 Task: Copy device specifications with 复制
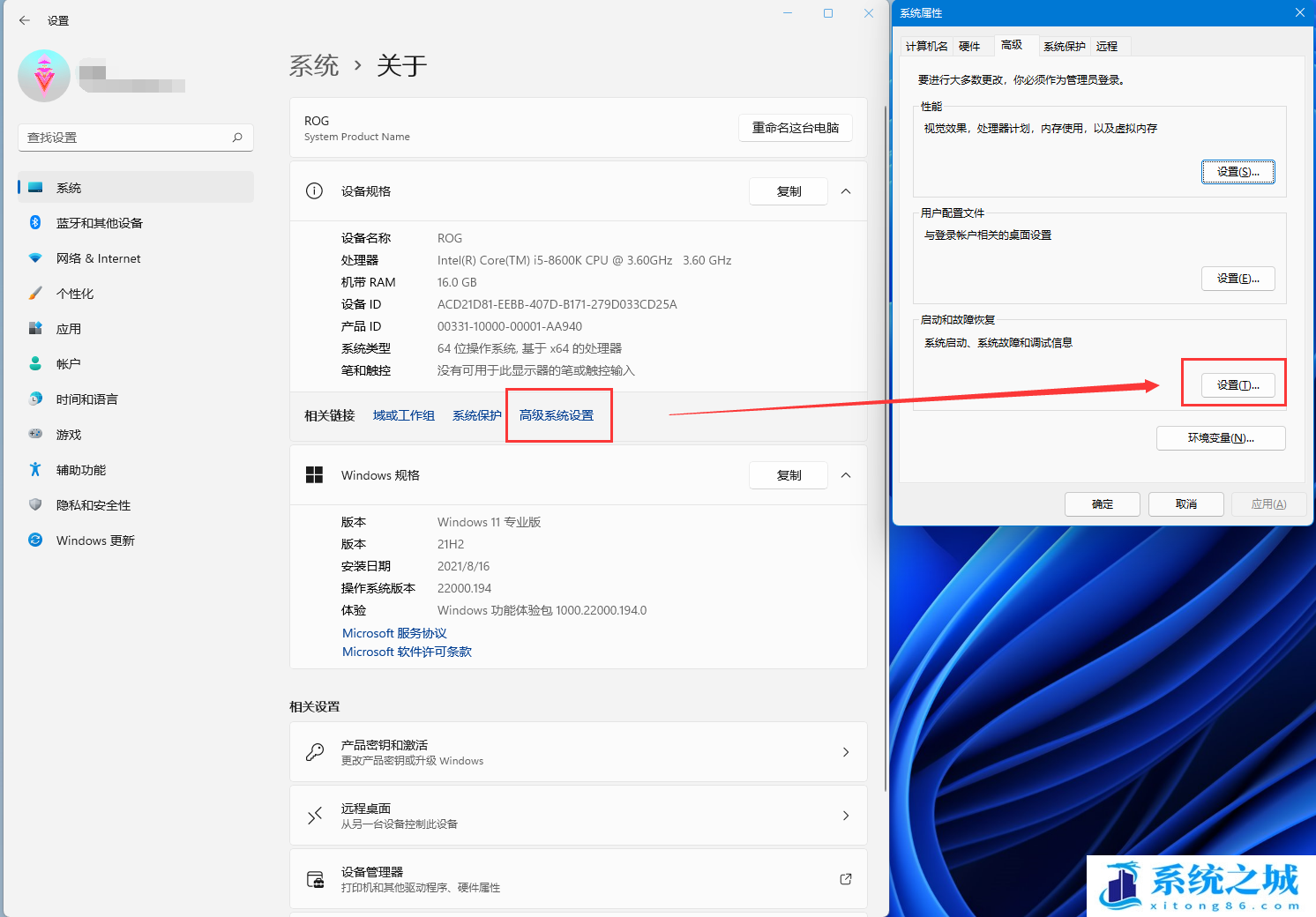[789, 191]
